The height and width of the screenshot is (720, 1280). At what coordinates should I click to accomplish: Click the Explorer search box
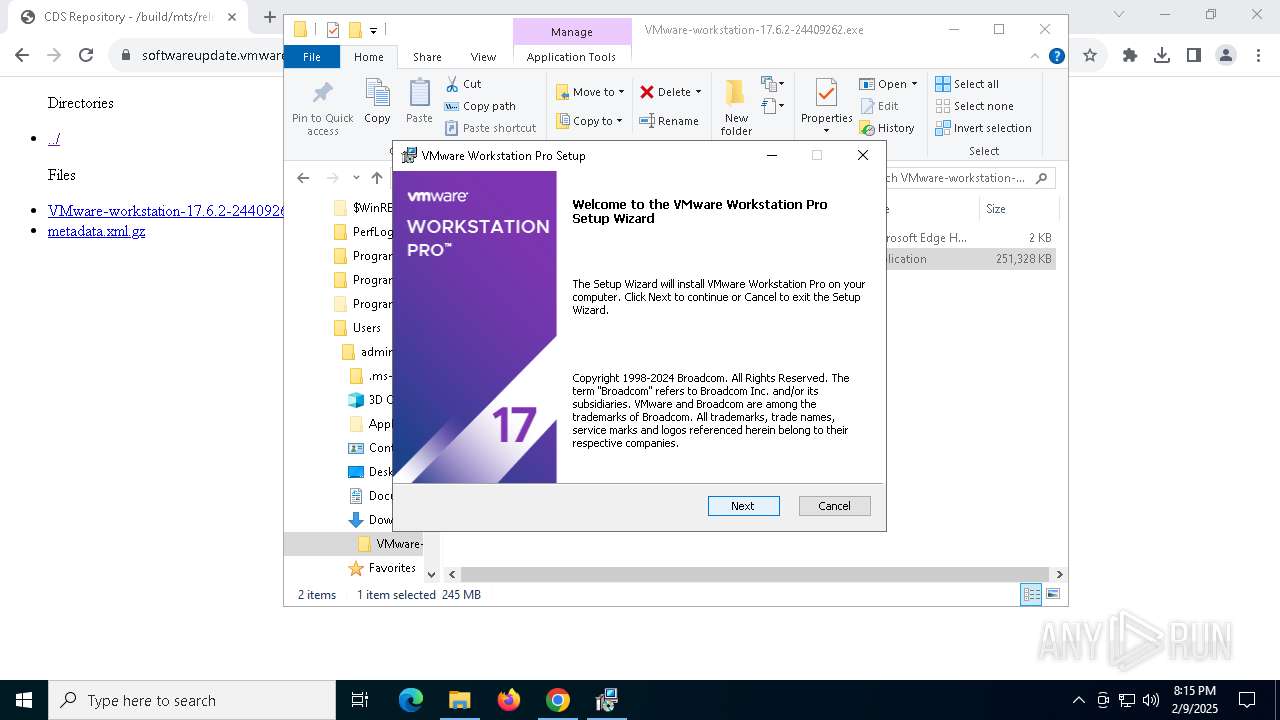pos(966,178)
